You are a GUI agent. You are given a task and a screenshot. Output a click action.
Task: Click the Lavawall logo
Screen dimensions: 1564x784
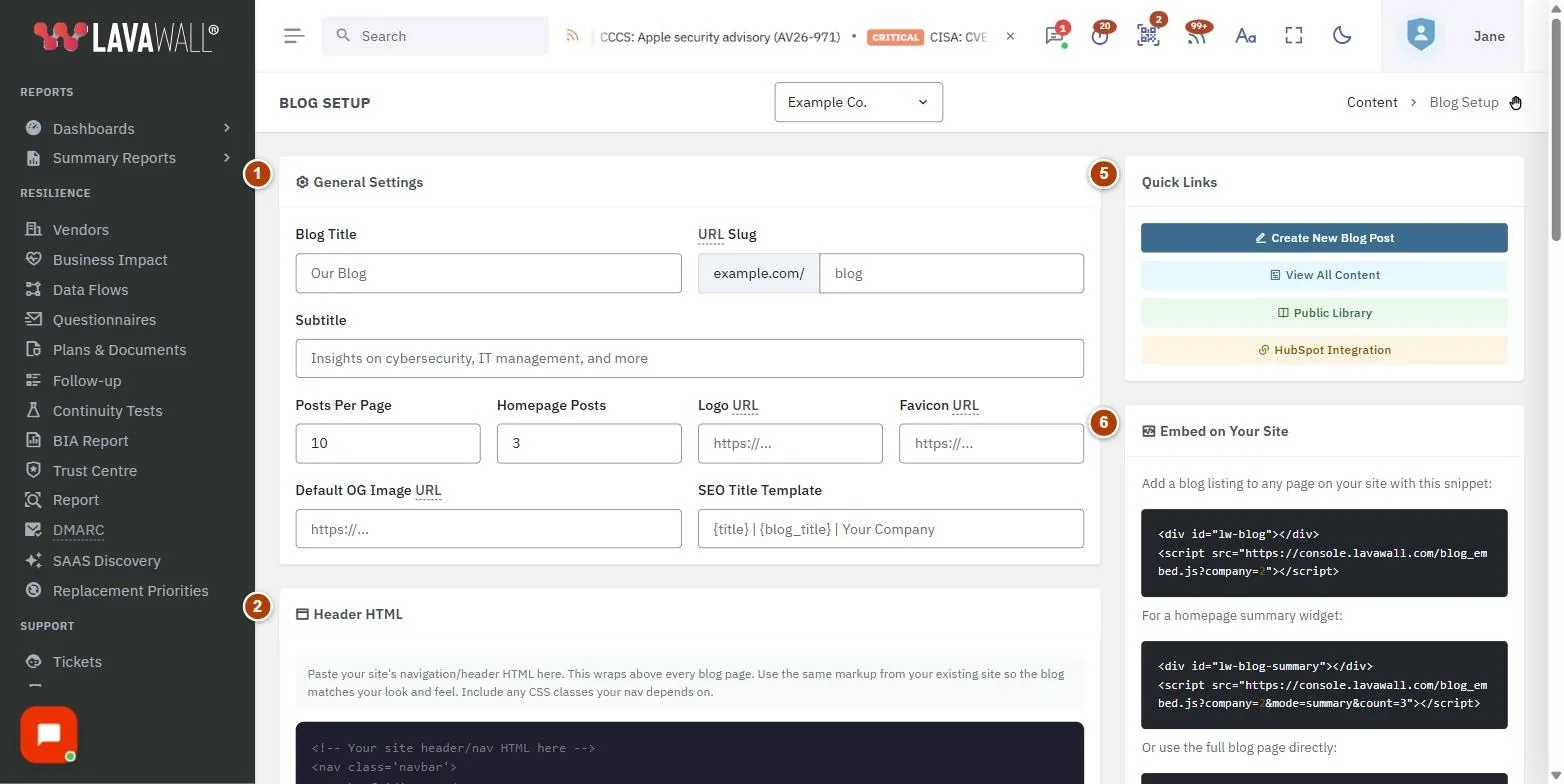pos(126,36)
